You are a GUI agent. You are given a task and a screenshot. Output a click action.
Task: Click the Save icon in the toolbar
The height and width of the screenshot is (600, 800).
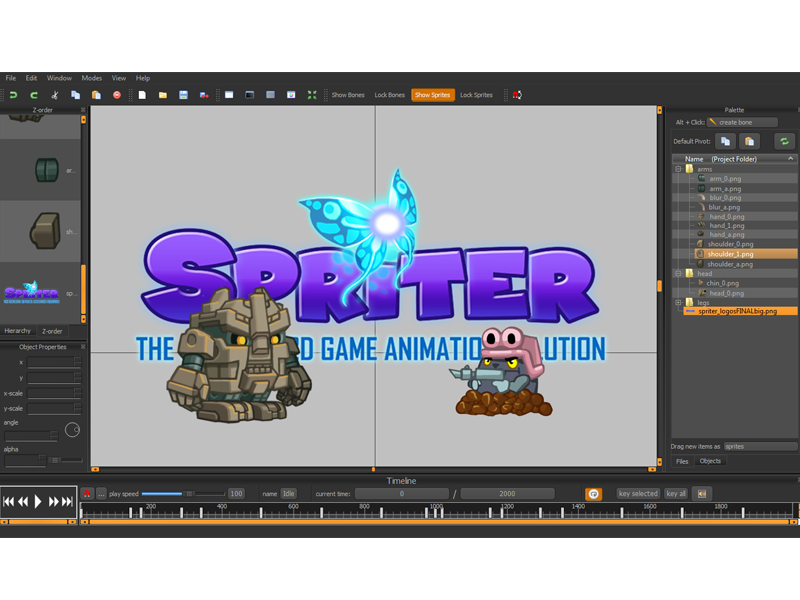(184, 94)
